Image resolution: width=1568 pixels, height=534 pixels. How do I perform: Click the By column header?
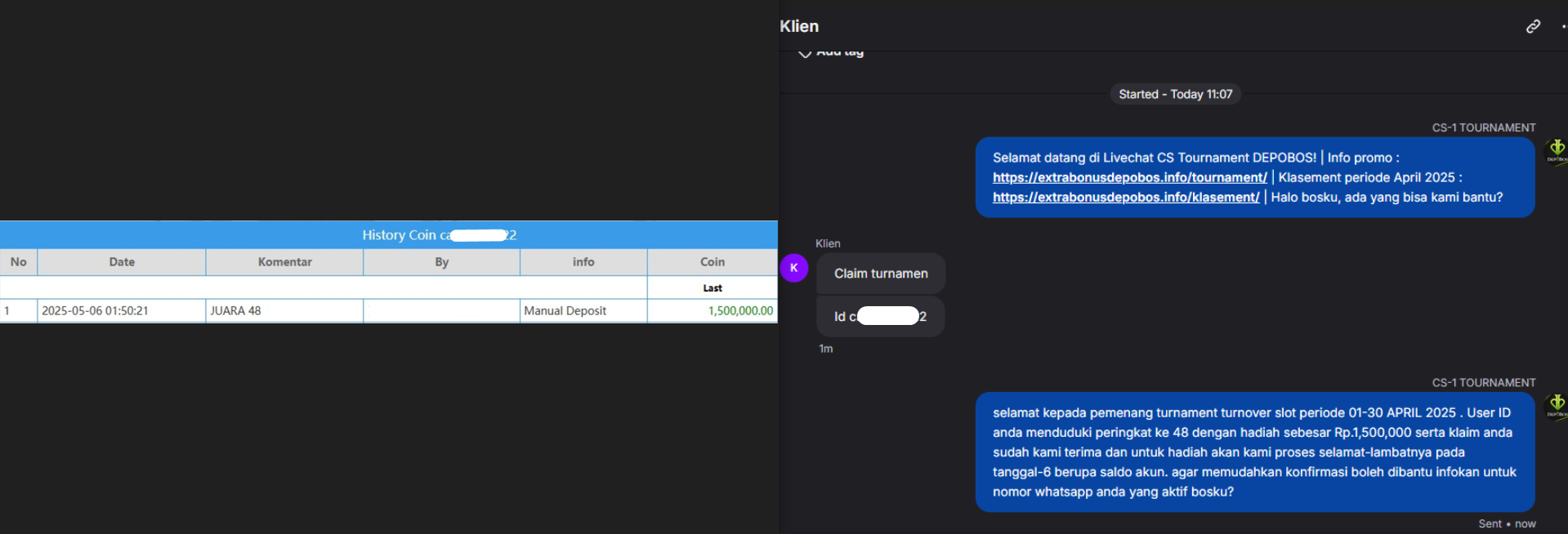click(441, 262)
